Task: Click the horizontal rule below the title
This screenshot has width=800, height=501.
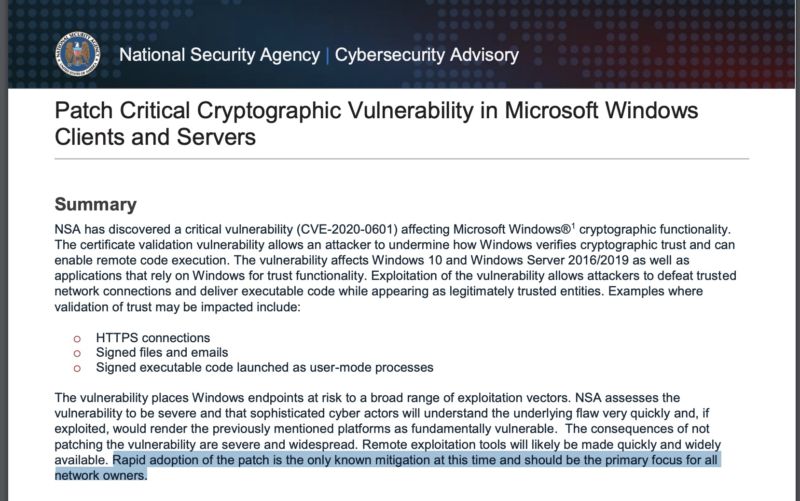Action: (402, 159)
